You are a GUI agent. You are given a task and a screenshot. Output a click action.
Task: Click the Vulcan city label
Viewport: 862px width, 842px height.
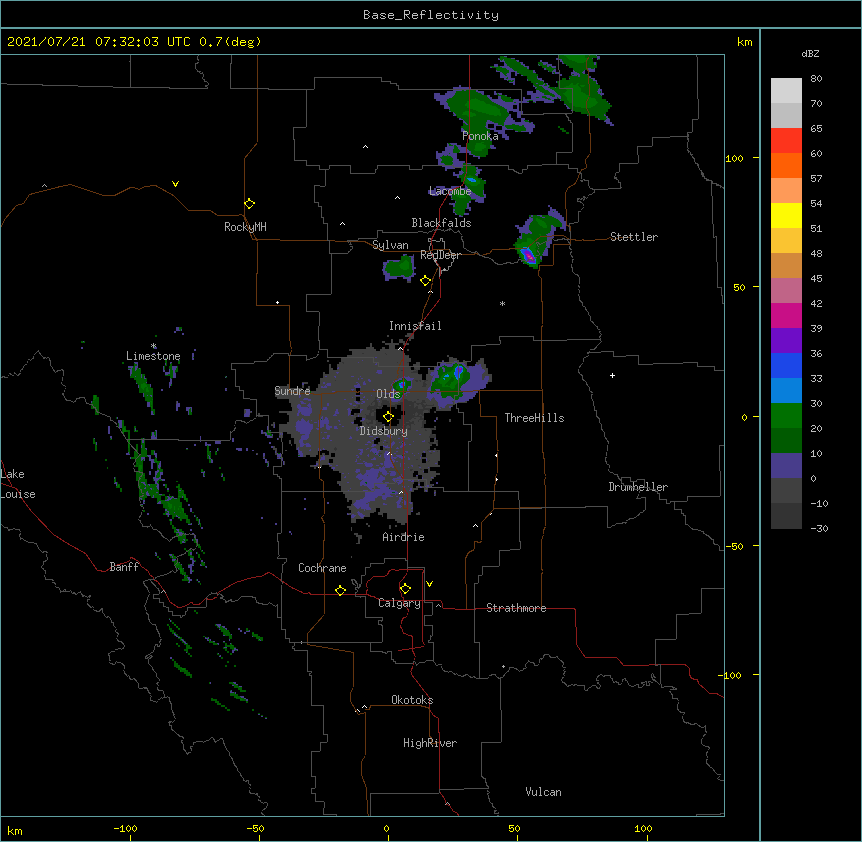click(x=543, y=792)
